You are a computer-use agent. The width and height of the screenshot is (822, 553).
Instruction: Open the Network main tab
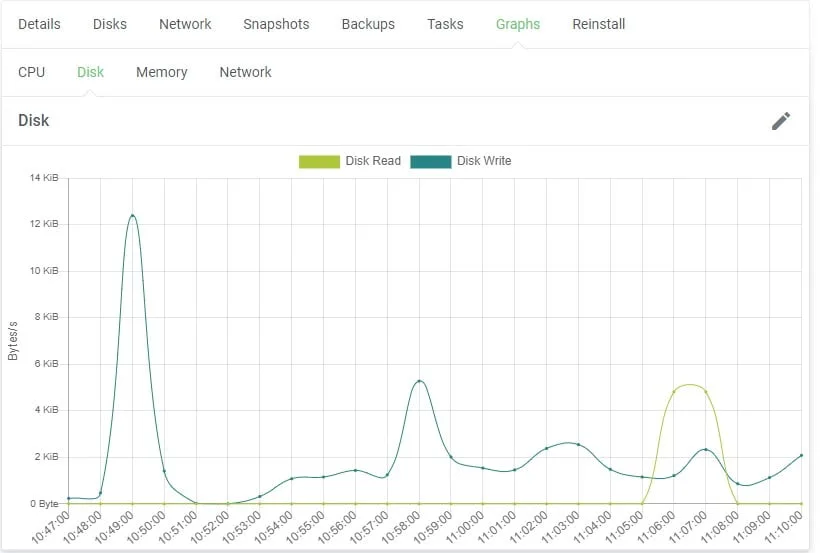185,24
